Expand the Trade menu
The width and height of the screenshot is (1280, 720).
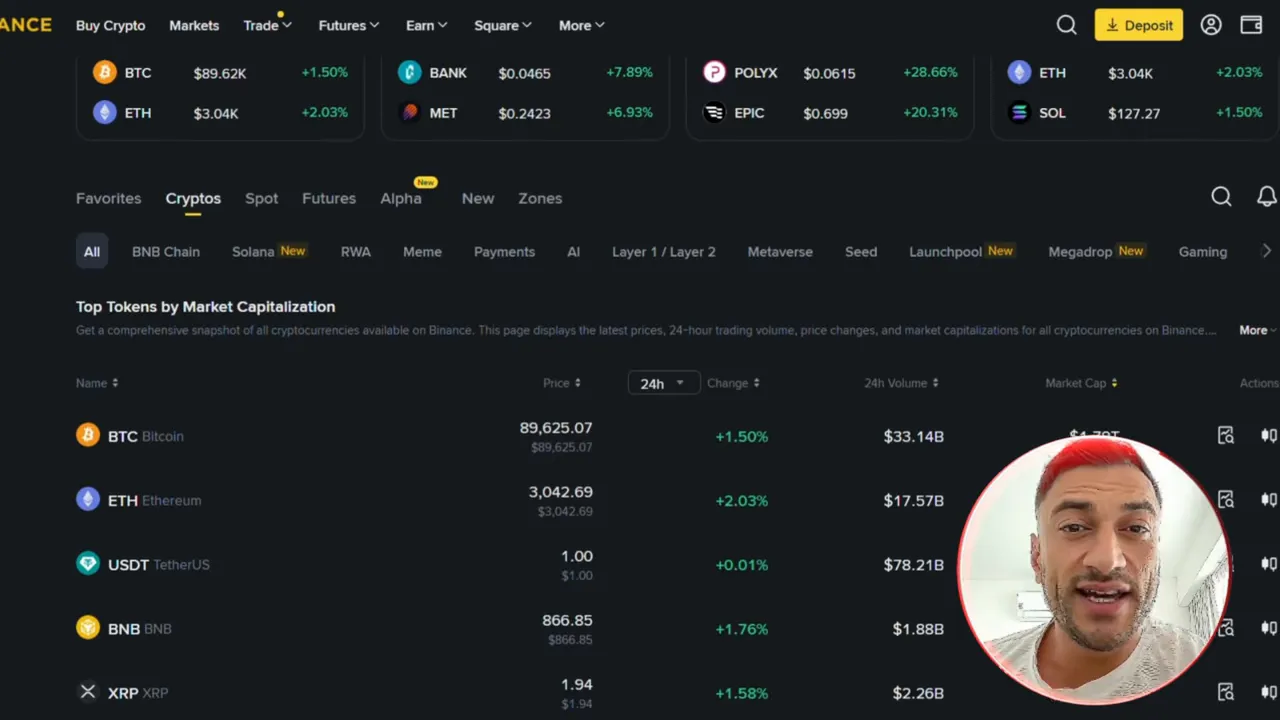coord(267,25)
